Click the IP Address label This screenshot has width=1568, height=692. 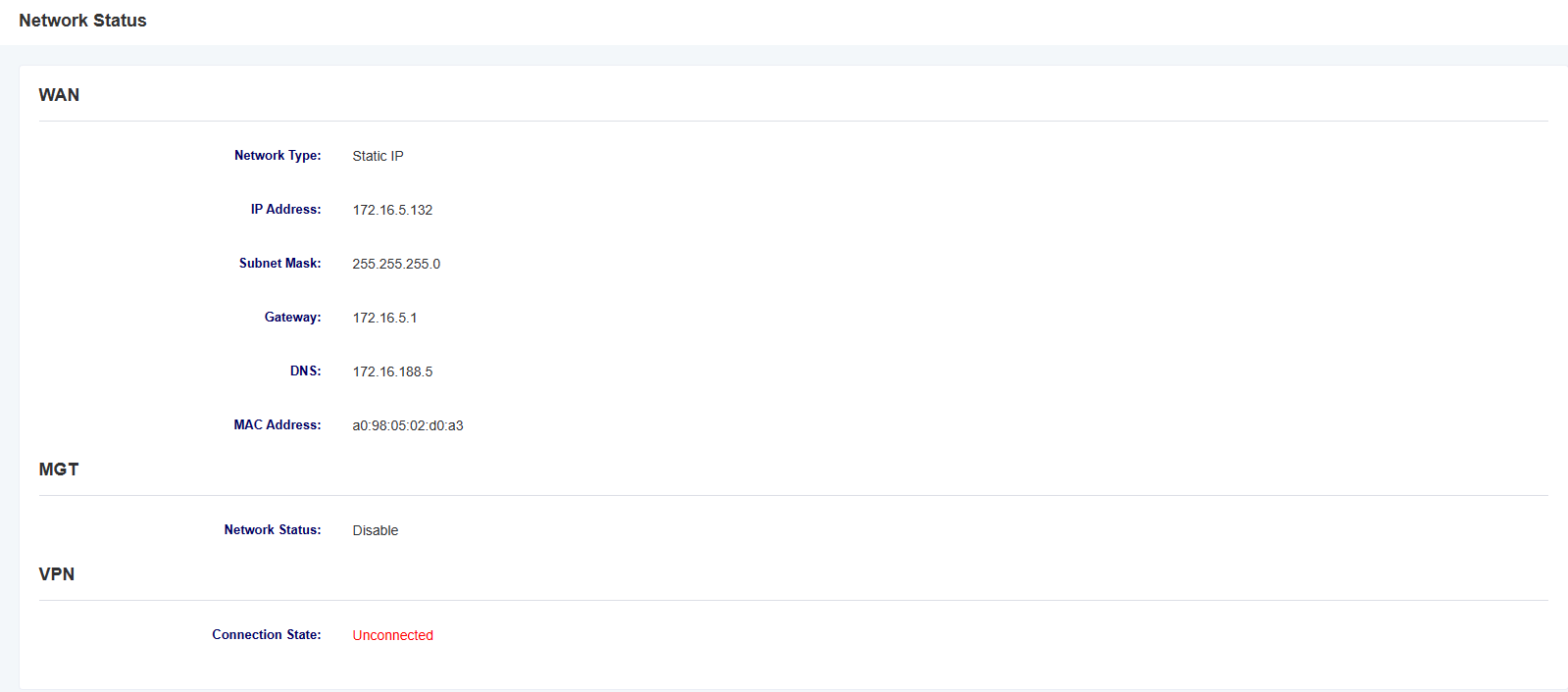coord(285,210)
